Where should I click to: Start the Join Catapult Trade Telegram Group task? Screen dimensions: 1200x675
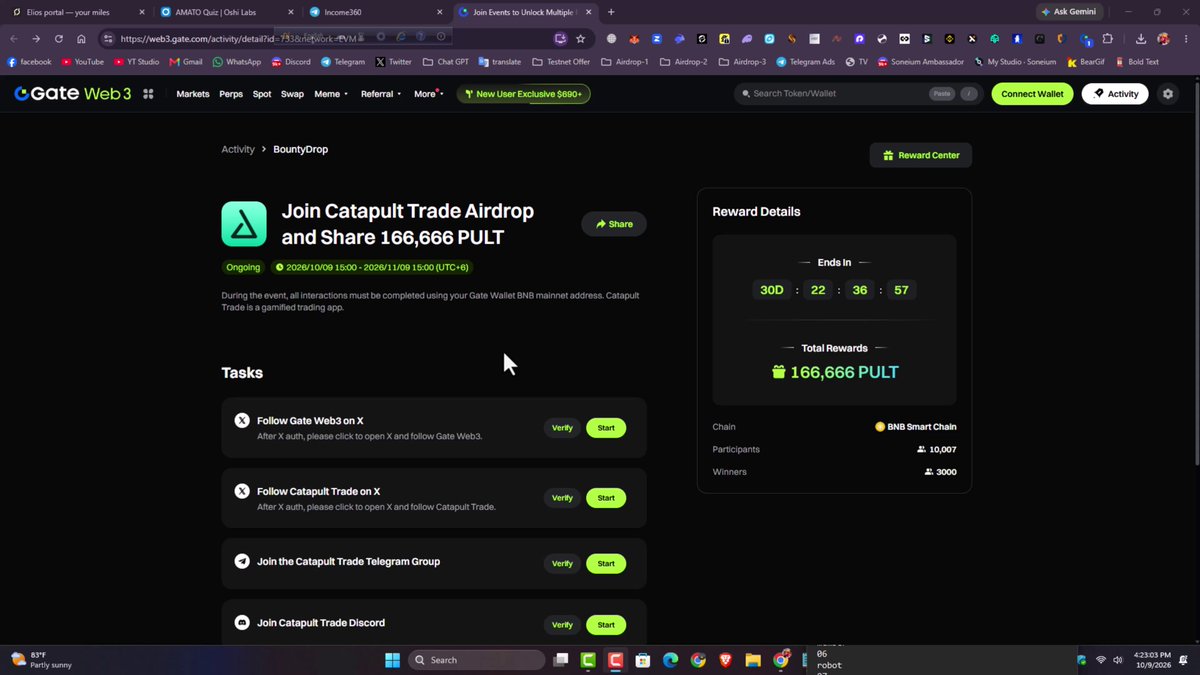[606, 564]
